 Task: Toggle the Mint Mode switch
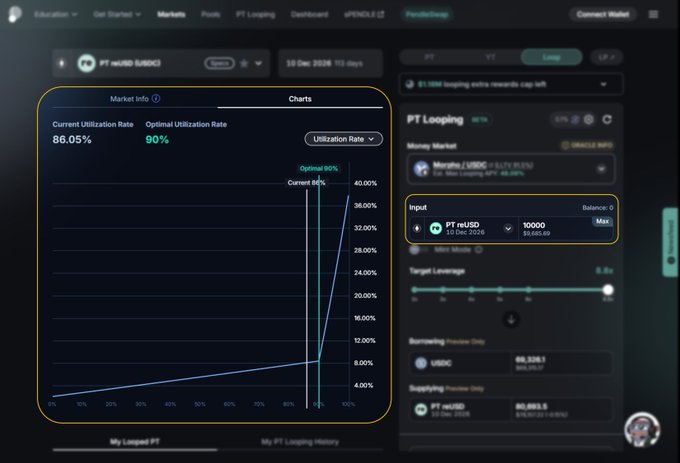point(418,250)
